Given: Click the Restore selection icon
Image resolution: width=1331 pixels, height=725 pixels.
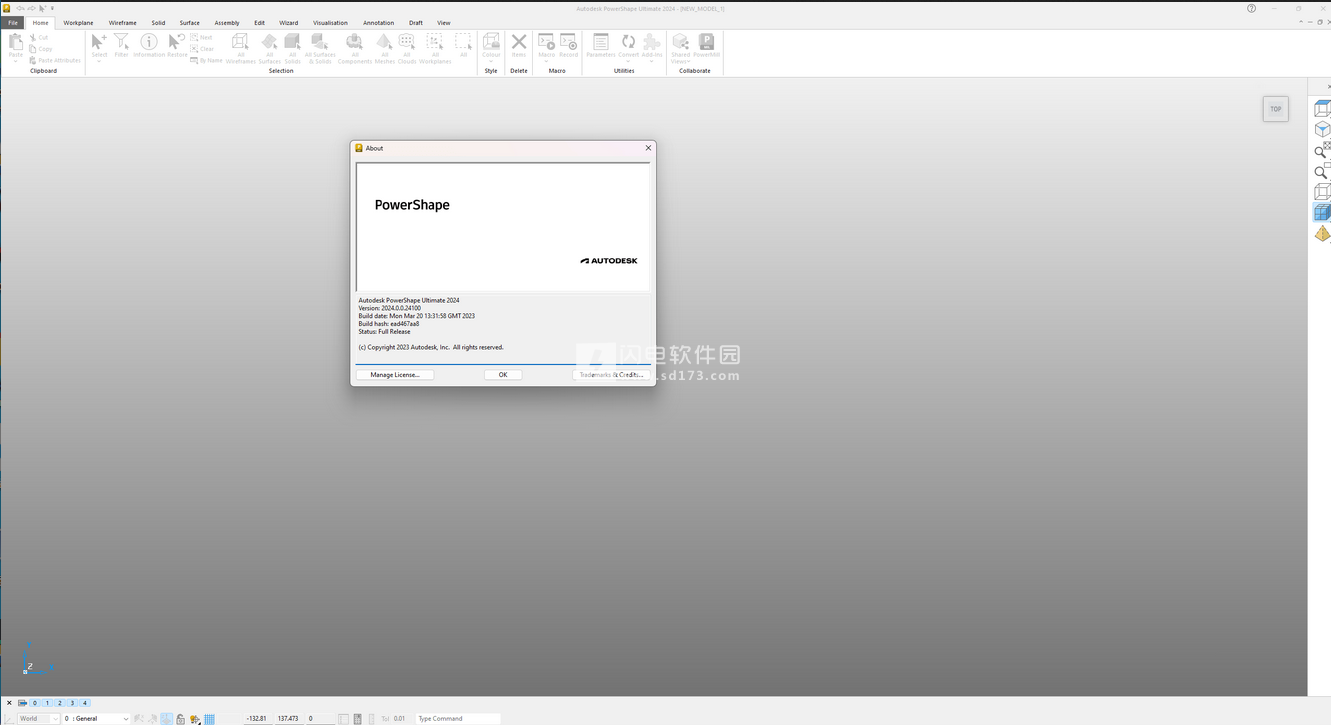Looking at the screenshot, I should pyautogui.click(x=177, y=45).
